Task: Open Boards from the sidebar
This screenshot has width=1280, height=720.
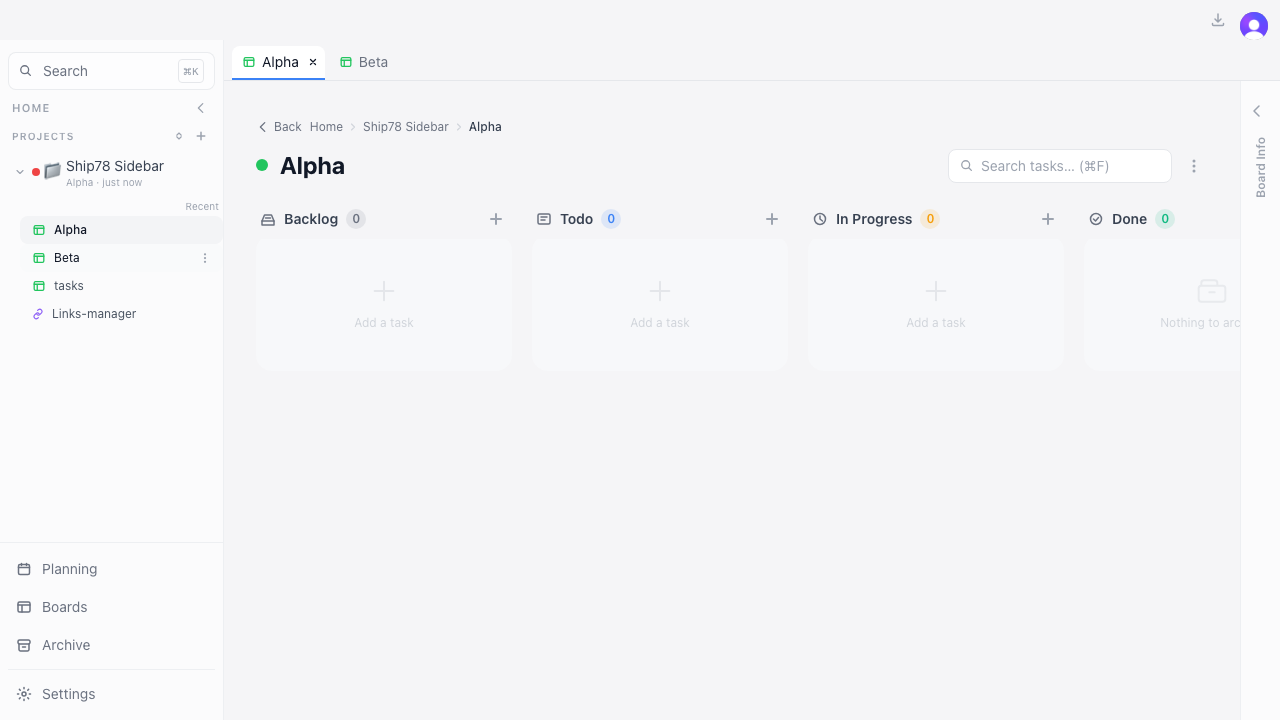Action: 111,607
